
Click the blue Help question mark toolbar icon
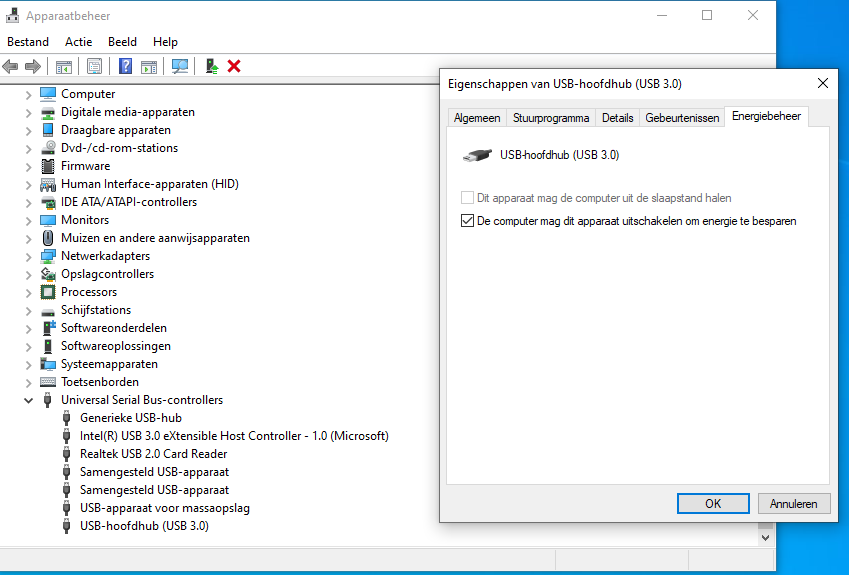(125, 66)
